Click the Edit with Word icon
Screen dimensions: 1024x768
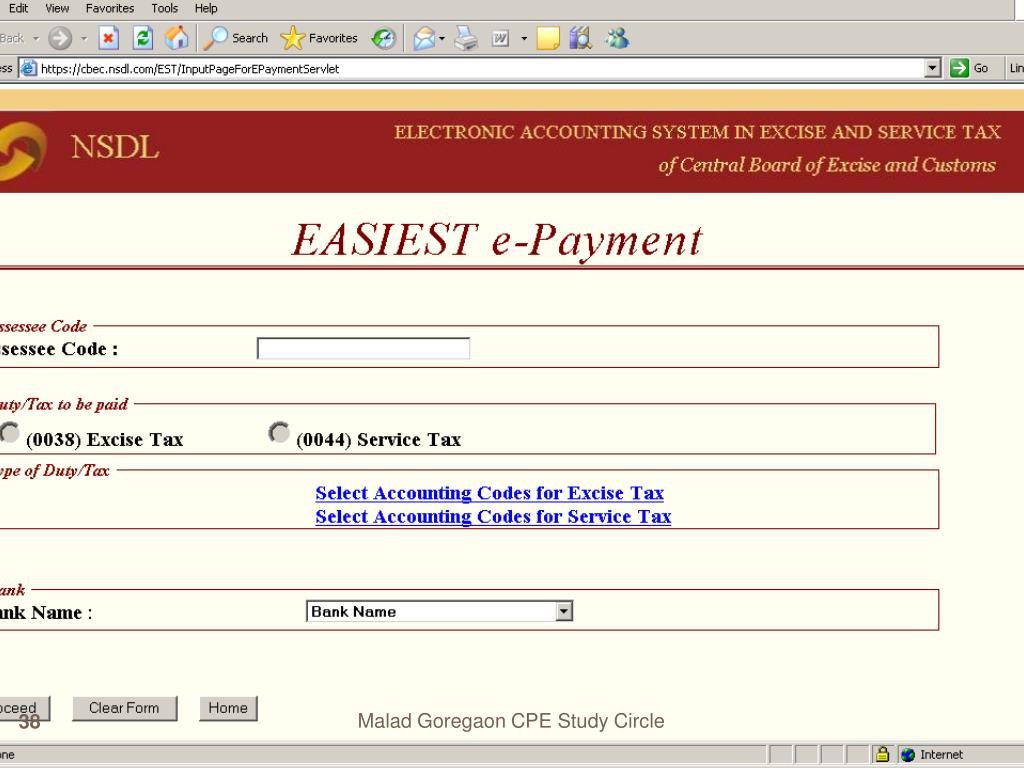coord(500,39)
